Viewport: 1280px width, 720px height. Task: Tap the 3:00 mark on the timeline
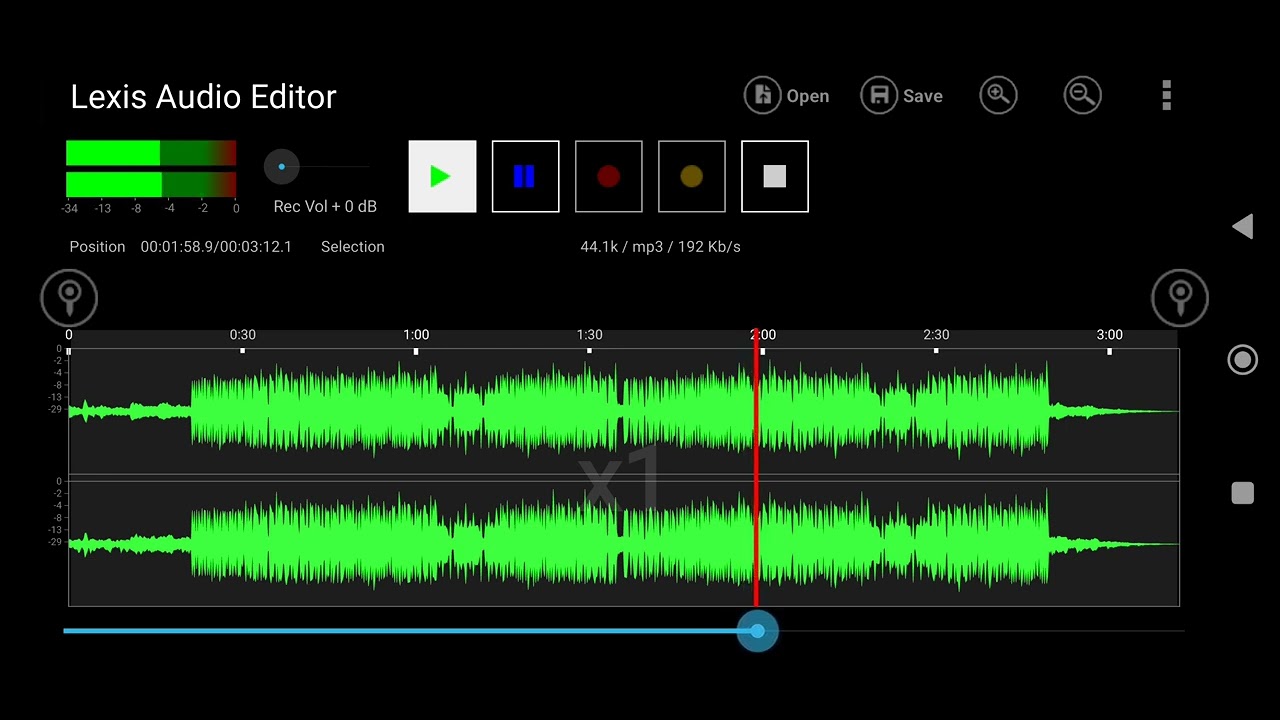[1109, 335]
